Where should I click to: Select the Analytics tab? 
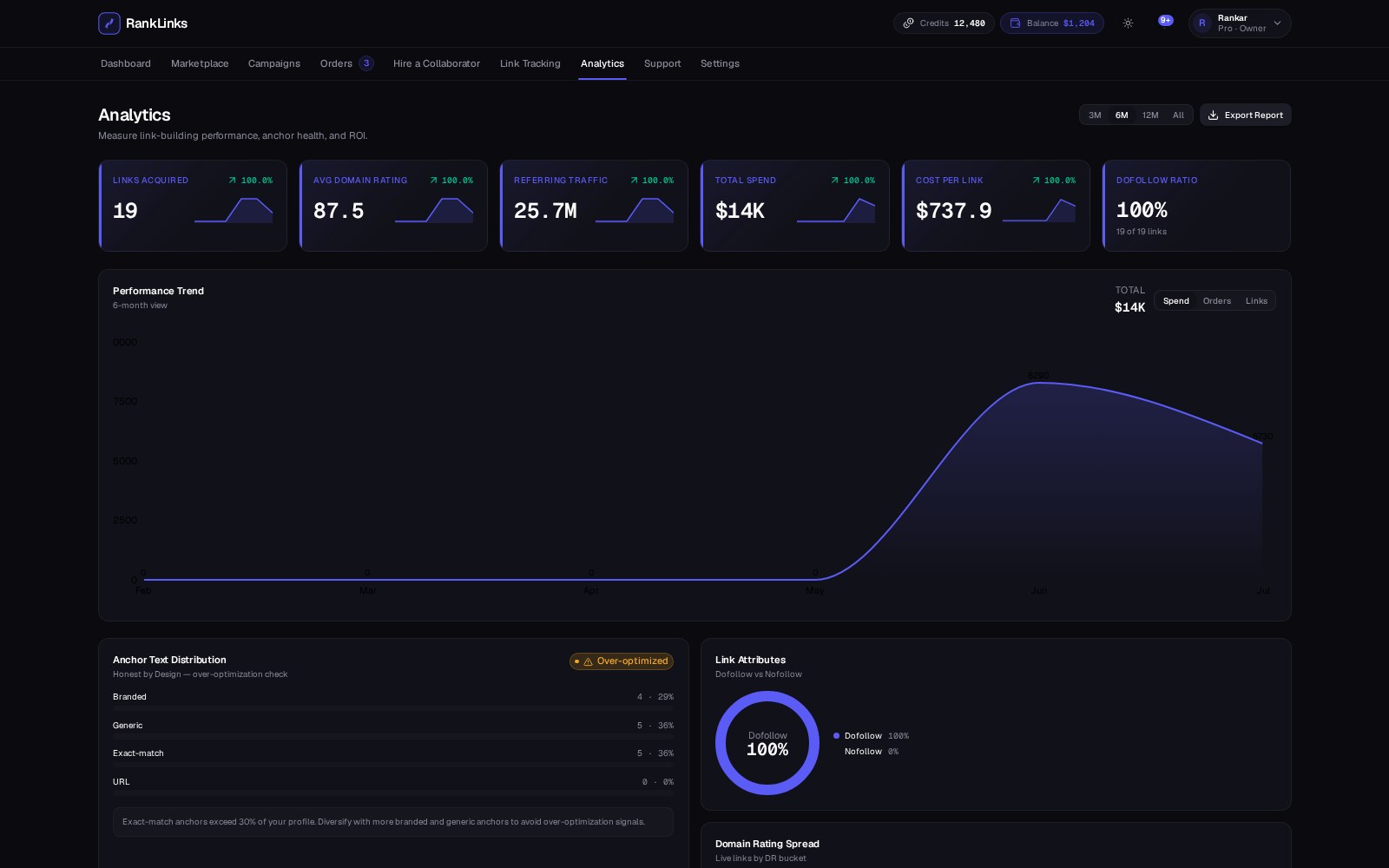pyautogui.click(x=602, y=63)
